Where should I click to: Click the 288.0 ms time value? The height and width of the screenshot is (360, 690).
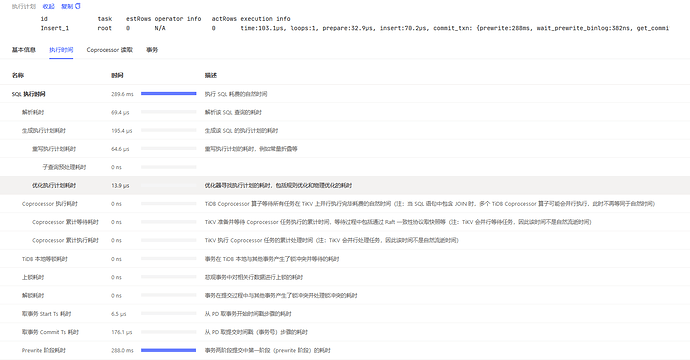(x=122, y=351)
